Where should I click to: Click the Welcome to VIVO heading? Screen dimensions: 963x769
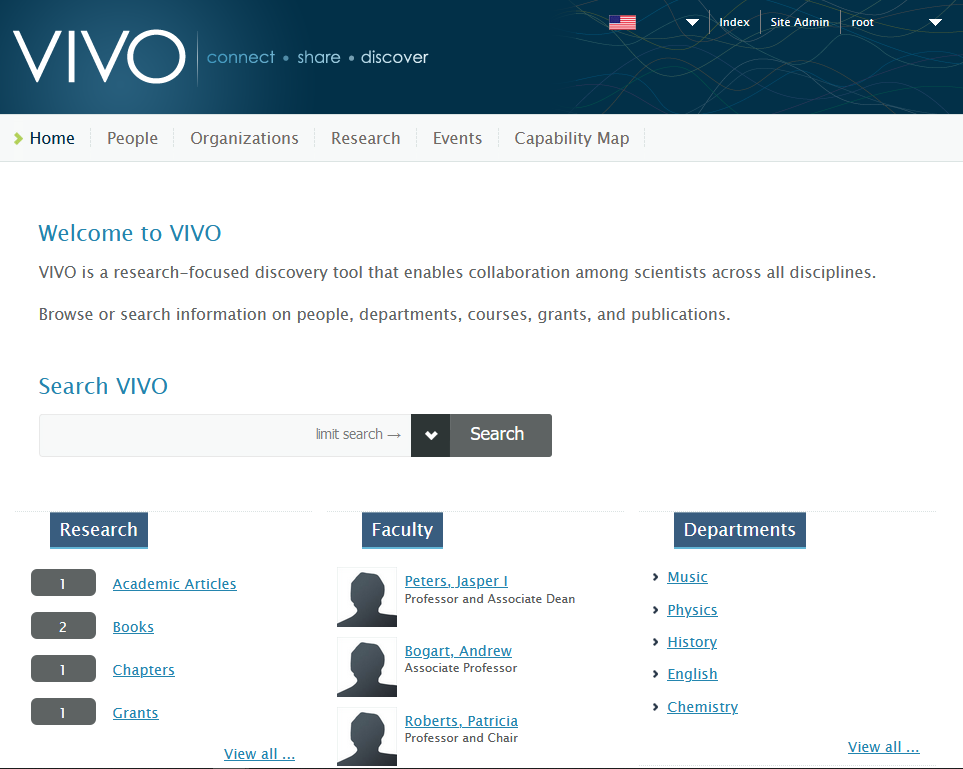[x=130, y=233]
